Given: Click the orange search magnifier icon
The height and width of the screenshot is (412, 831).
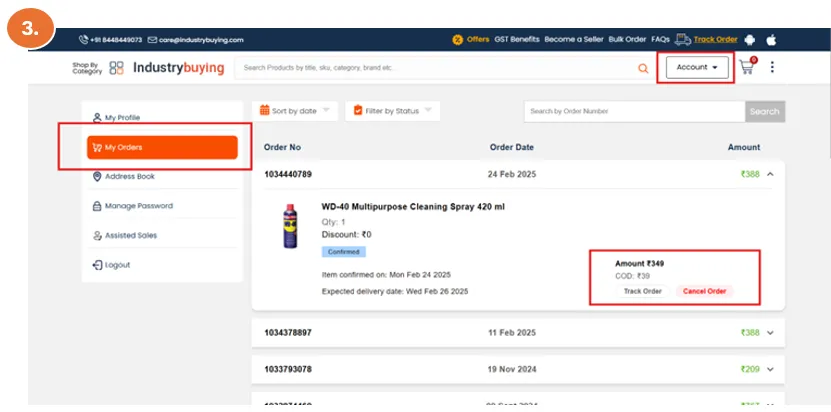Looking at the screenshot, I should [x=643, y=68].
